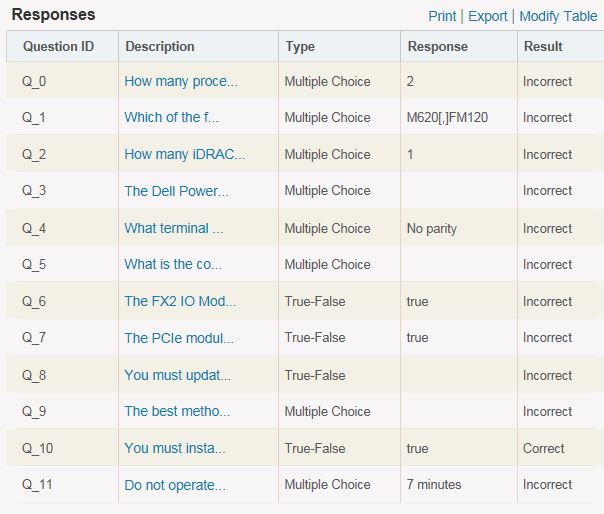Click the 'Do not operate...' description link
The height and width of the screenshot is (514, 604).
coord(174,484)
